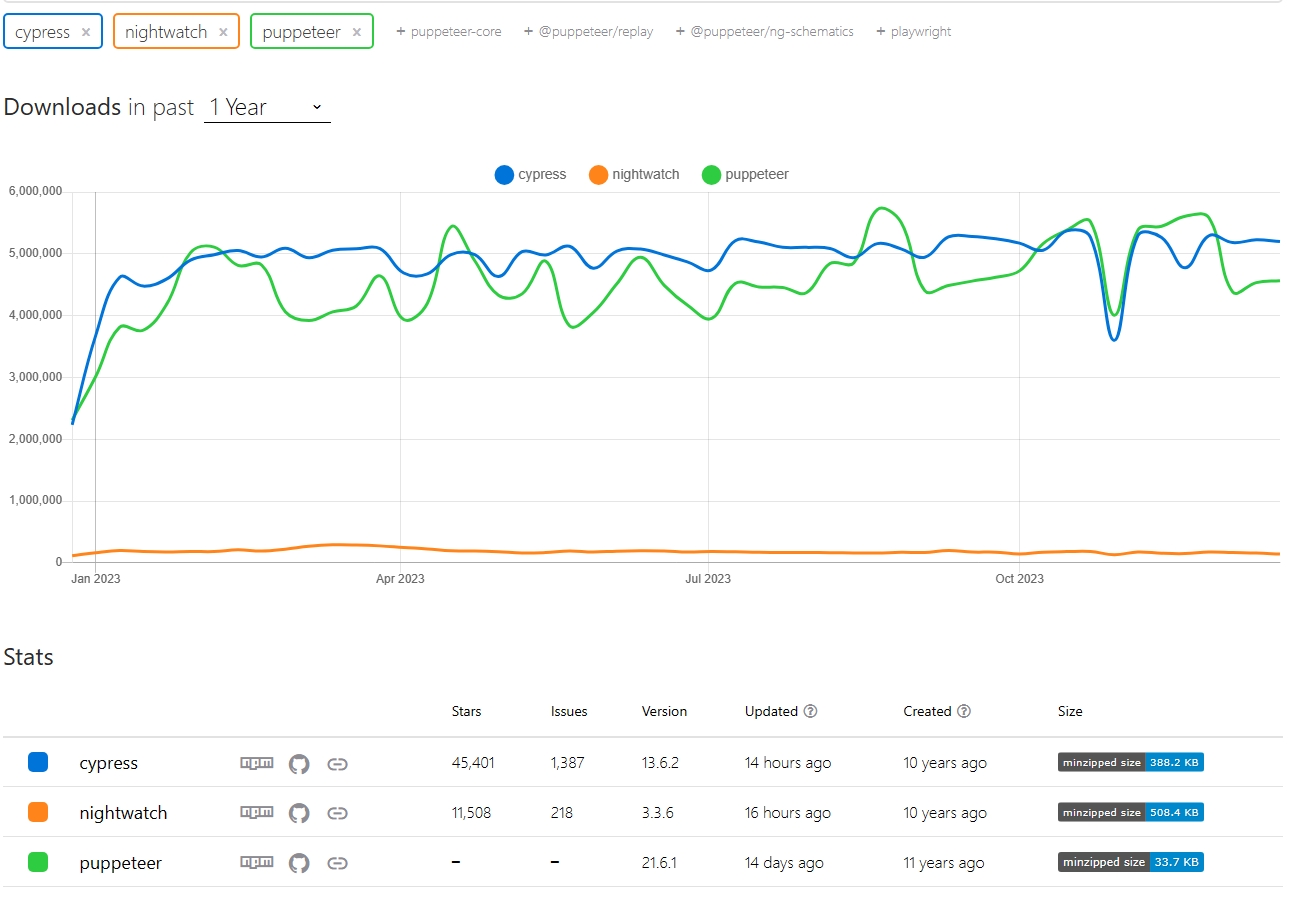Toggle cypress series in chart legend
This screenshot has height=916, width=1291.
(530, 175)
